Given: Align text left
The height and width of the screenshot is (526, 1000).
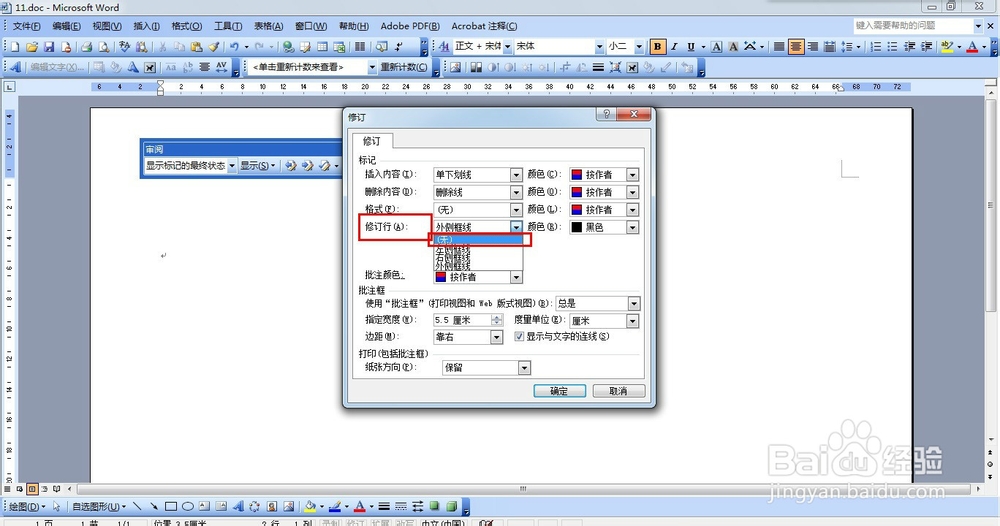Looking at the screenshot, I should coord(779,47).
